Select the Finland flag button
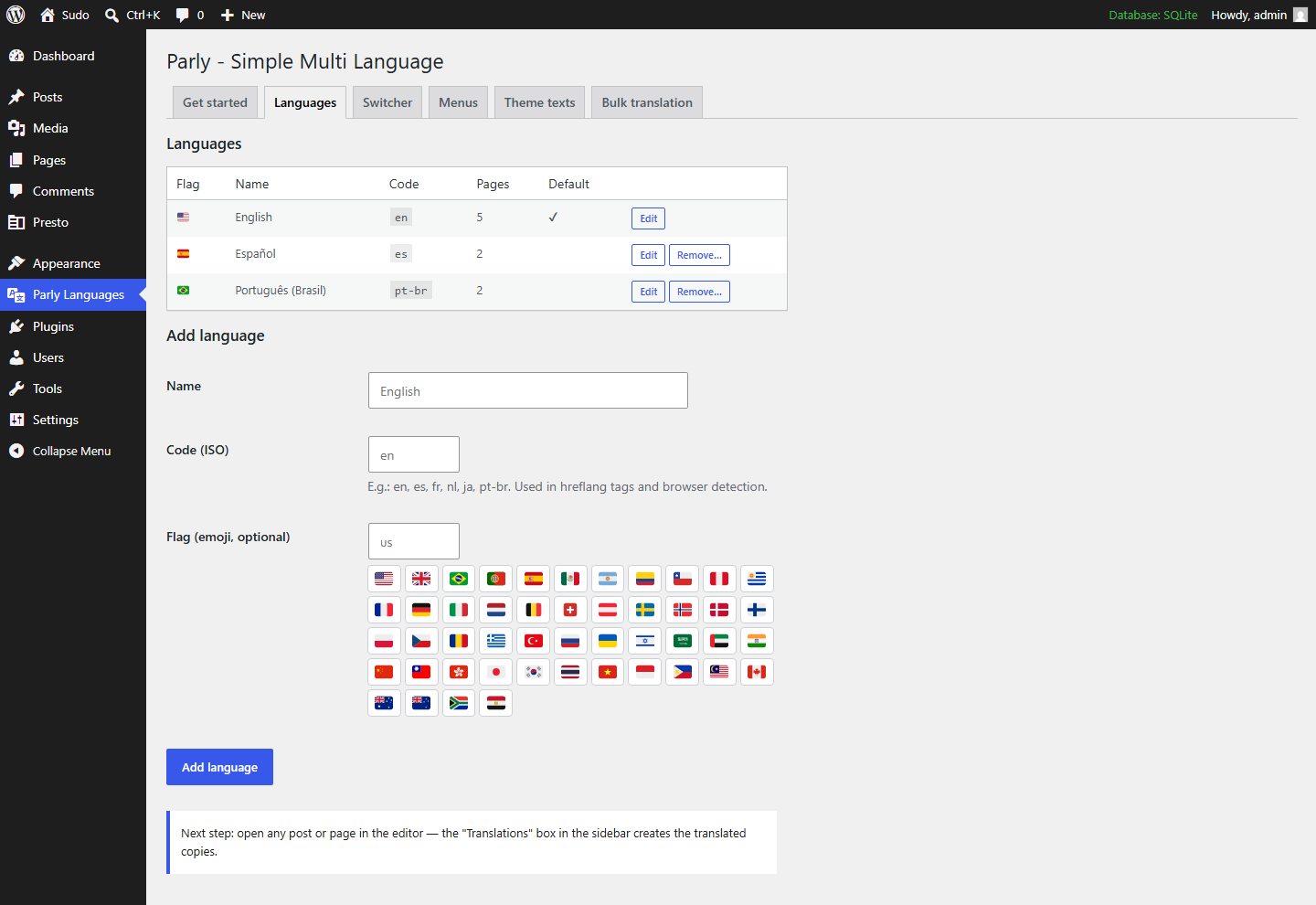Image resolution: width=1316 pixels, height=905 pixels. click(x=757, y=610)
